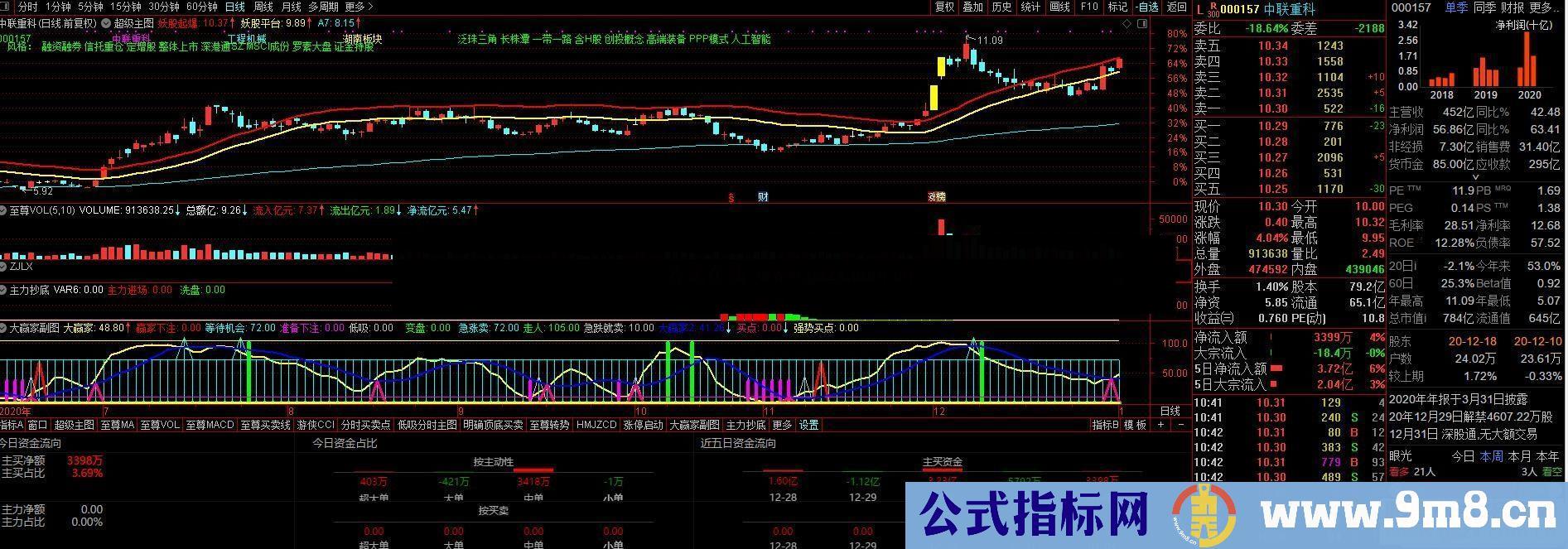The height and width of the screenshot is (549, 1568).
Task: Click the 财 marker under the main chart
Action: (763, 197)
